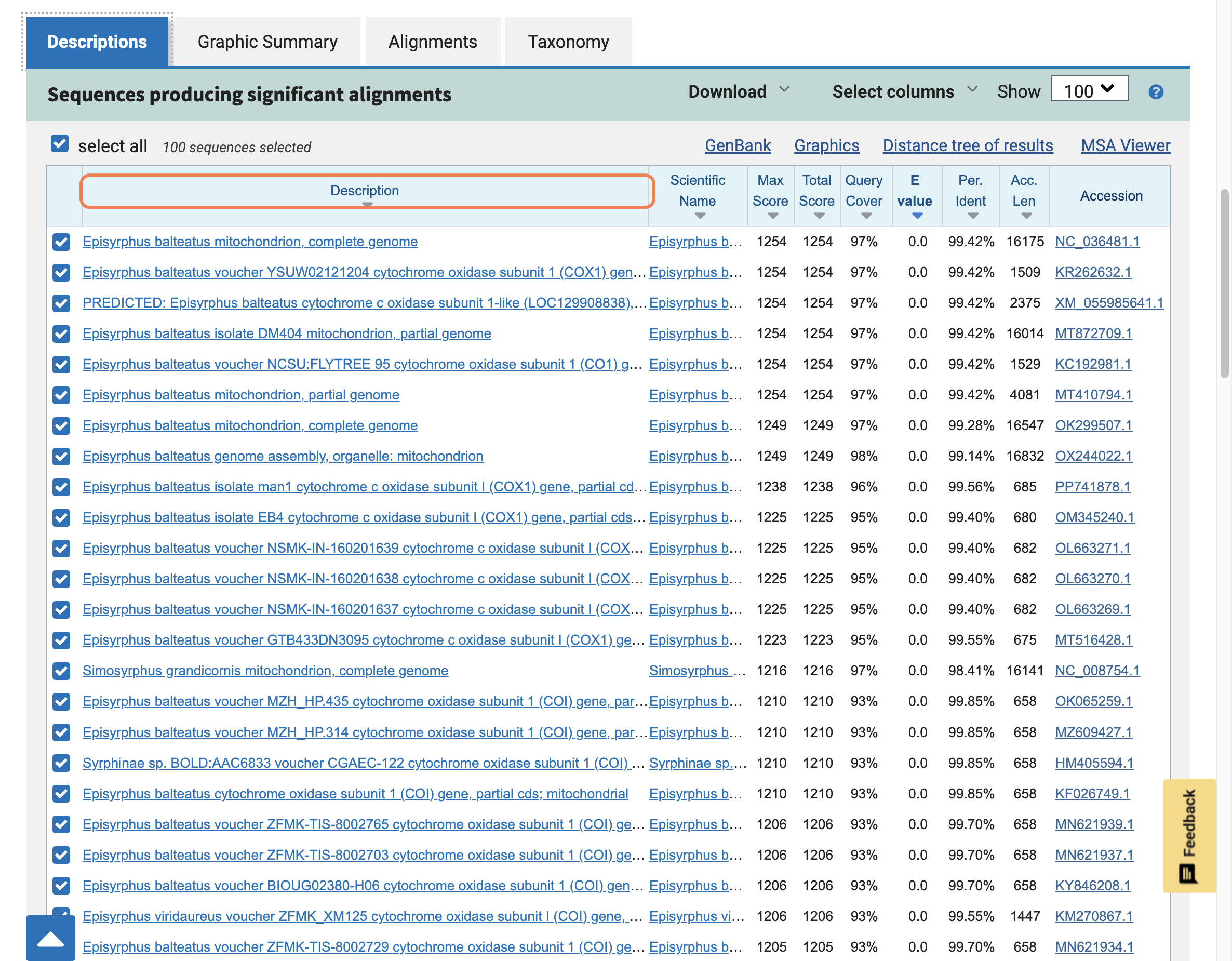
Task: Sort by E value arrow
Action: [x=917, y=216]
